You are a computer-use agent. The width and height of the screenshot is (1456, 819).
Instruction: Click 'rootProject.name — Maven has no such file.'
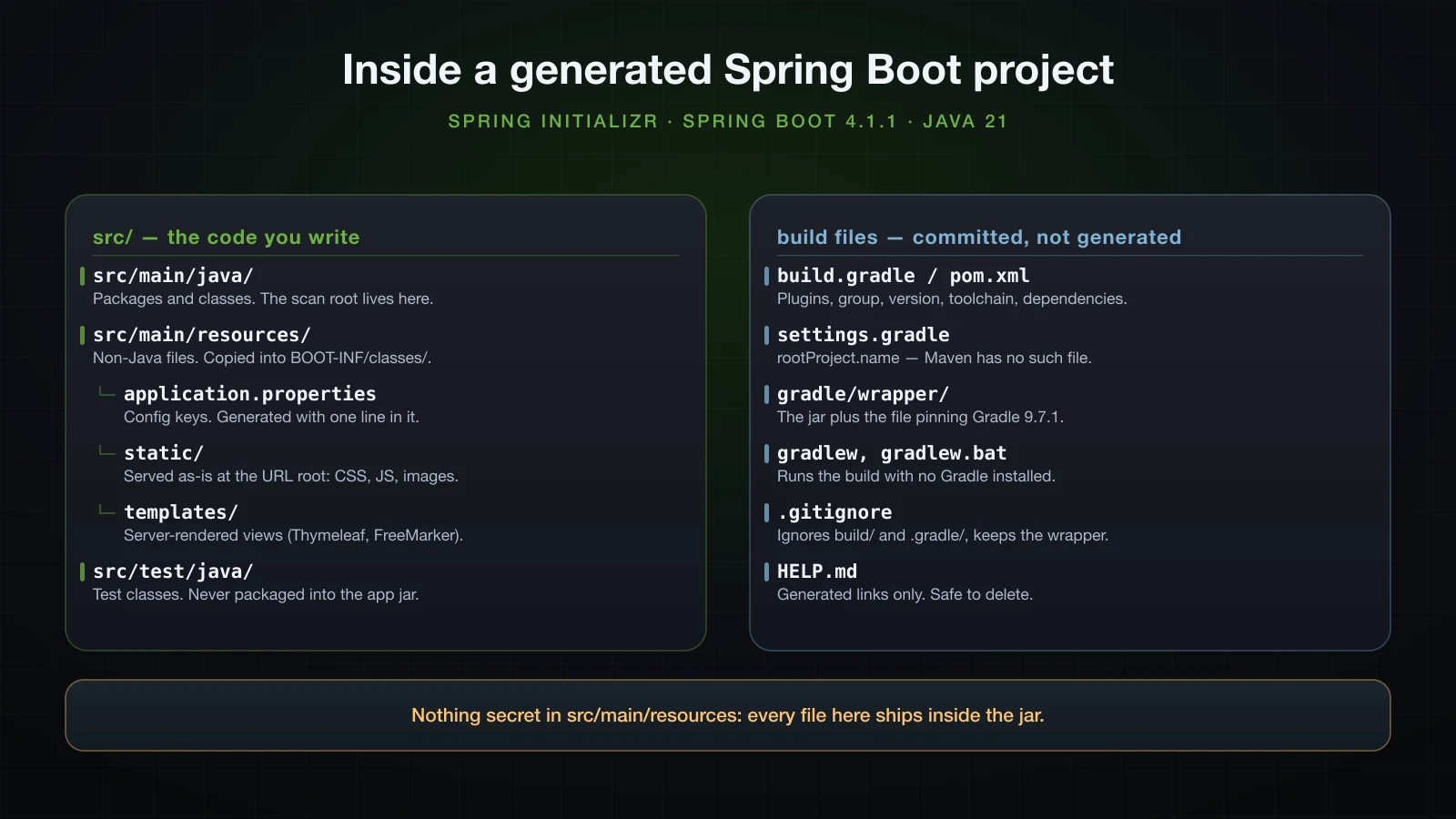(x=935, y=358)
